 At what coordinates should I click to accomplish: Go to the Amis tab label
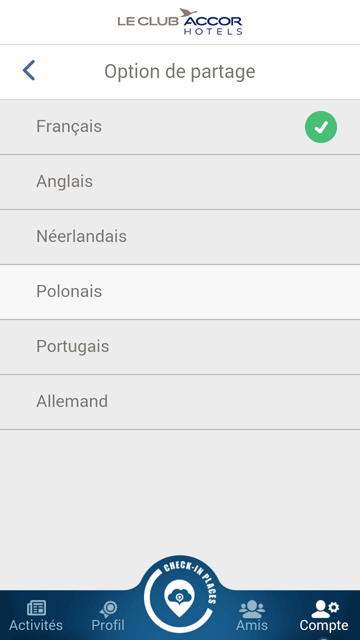tap(252, 625)
